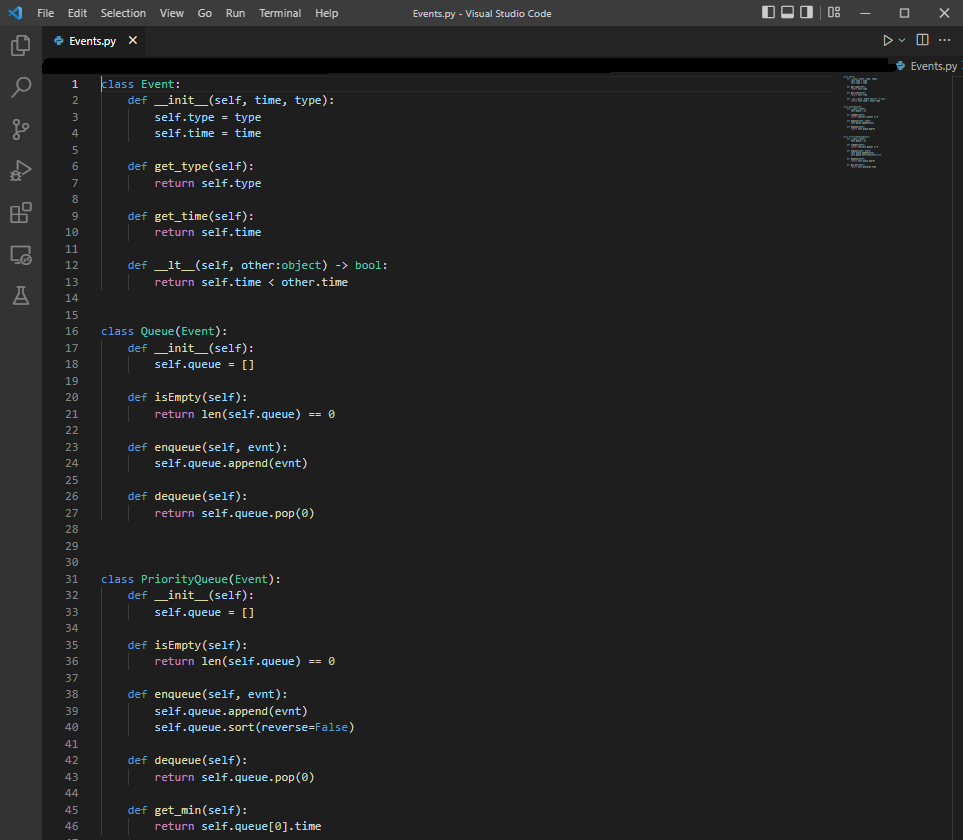Screen dimensions: 963x840
Task: Open the Testing panel
Action: [x=21, y=297]
